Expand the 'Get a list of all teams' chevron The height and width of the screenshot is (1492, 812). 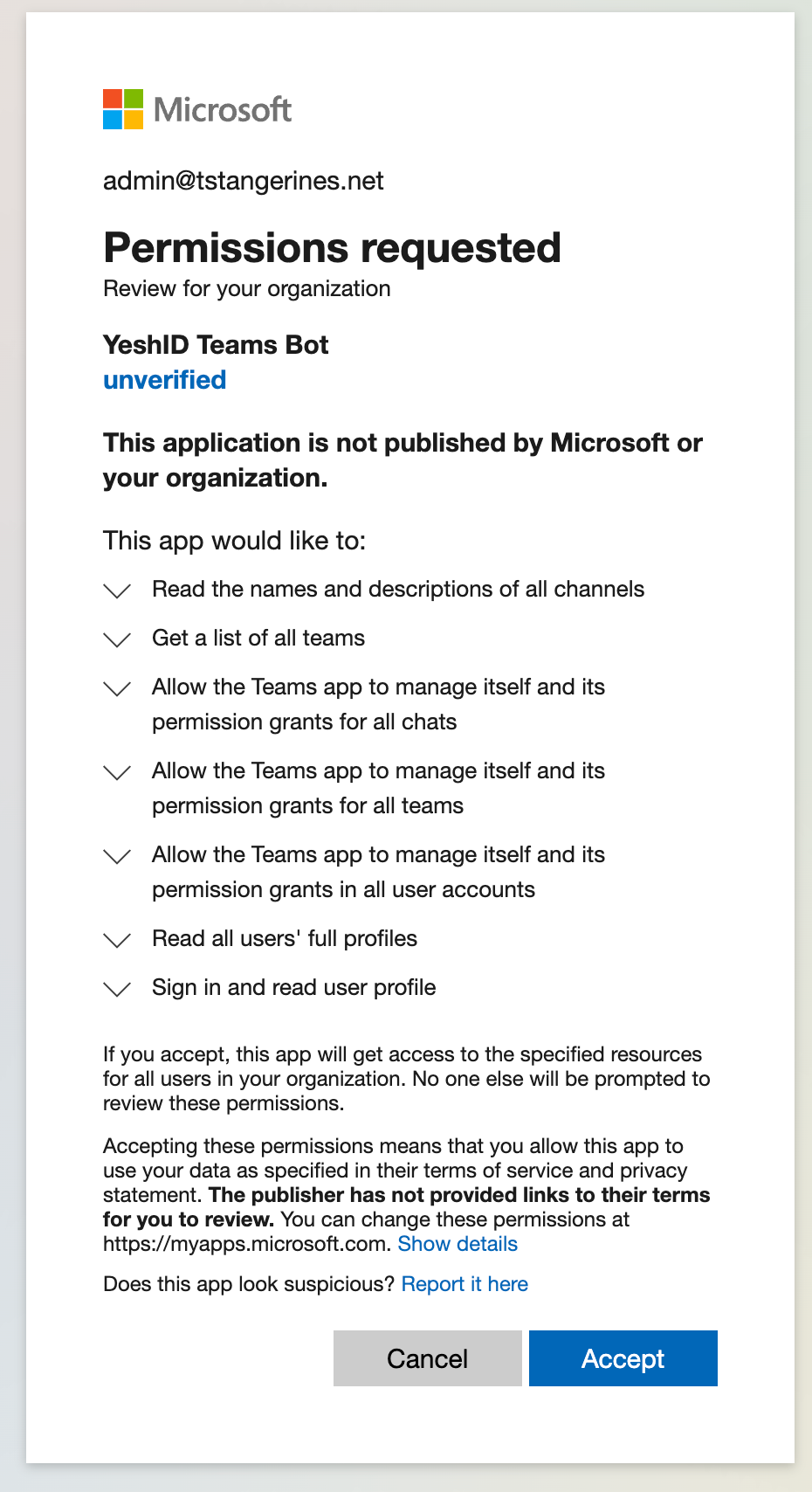tap(117, 640)
